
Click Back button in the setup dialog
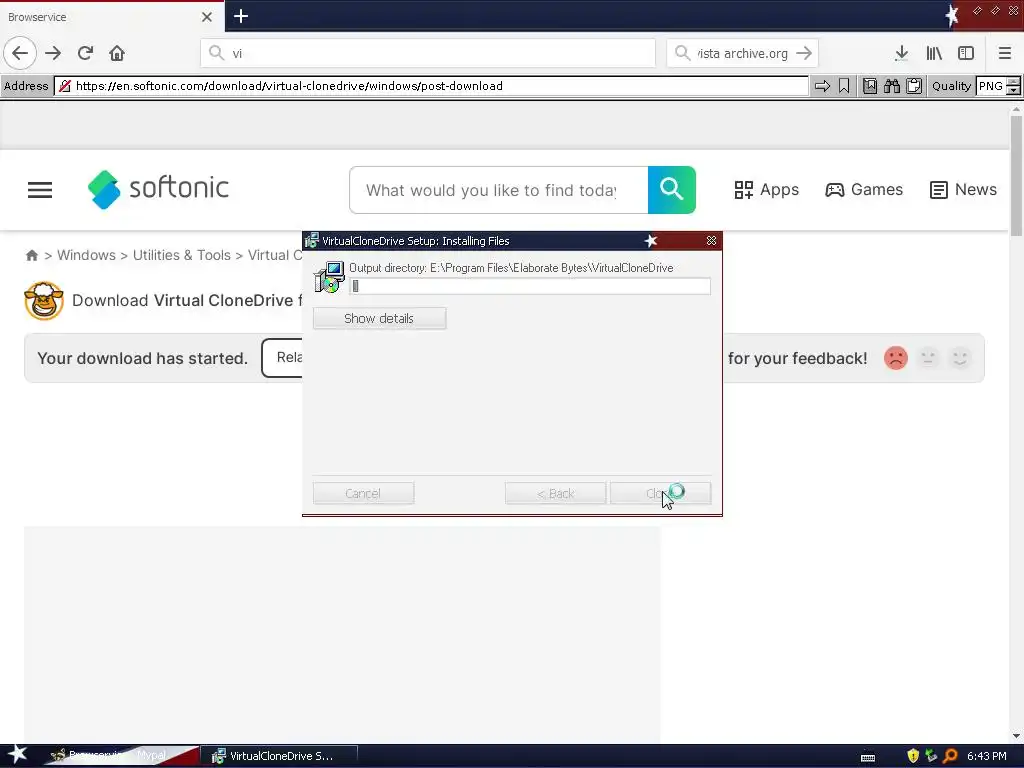pos(555,493)
